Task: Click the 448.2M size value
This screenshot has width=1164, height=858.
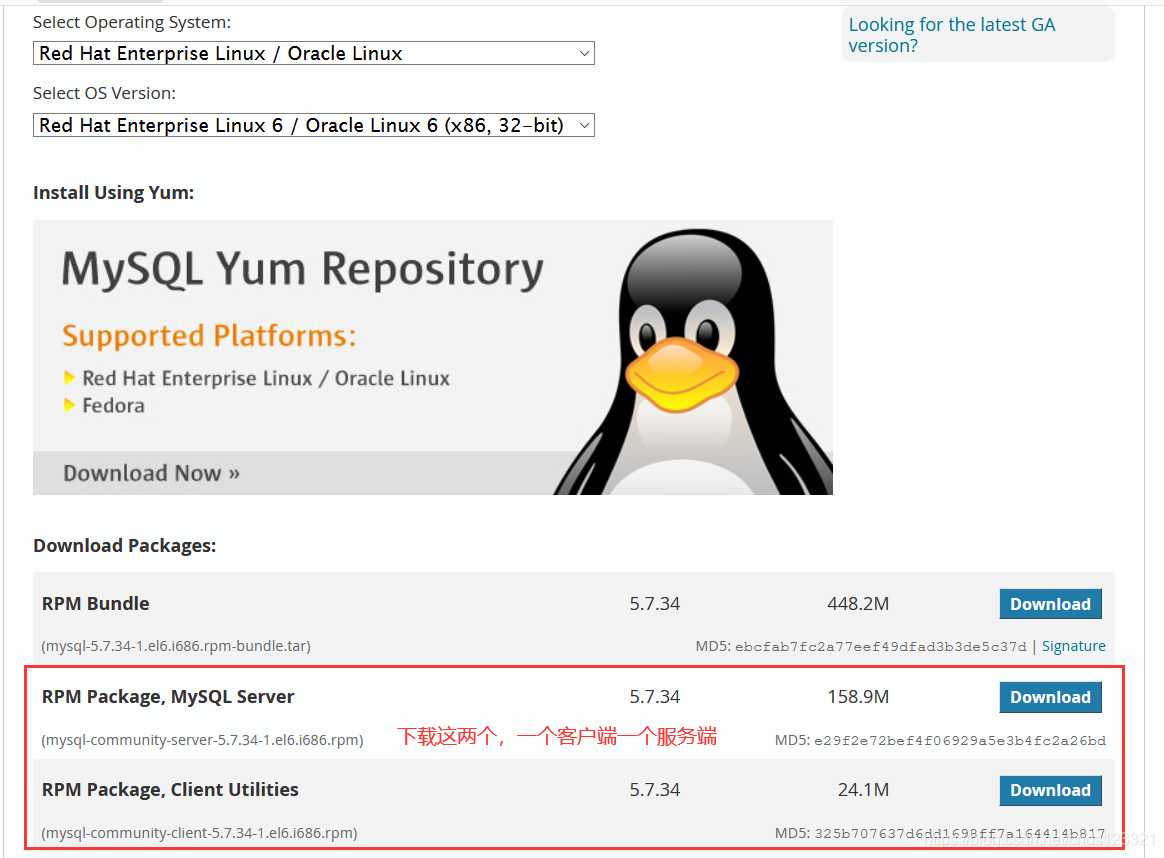Action: tap(858, 603)
